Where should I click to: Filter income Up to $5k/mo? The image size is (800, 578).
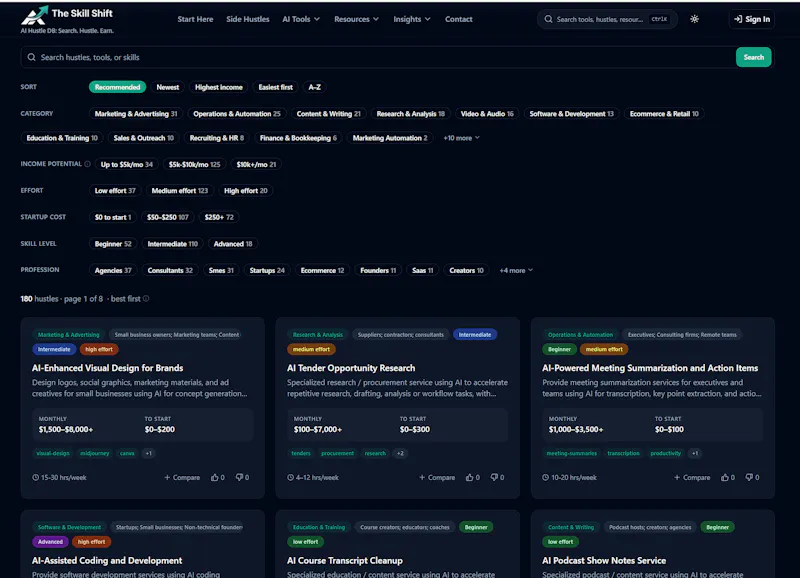pos(127,164)
